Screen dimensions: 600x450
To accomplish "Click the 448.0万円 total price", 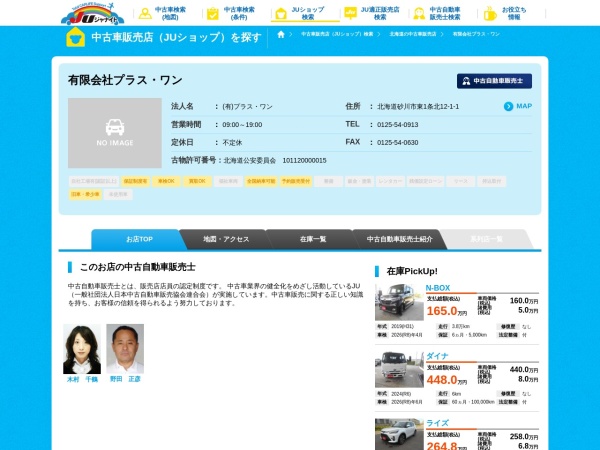I will point(447,380).
